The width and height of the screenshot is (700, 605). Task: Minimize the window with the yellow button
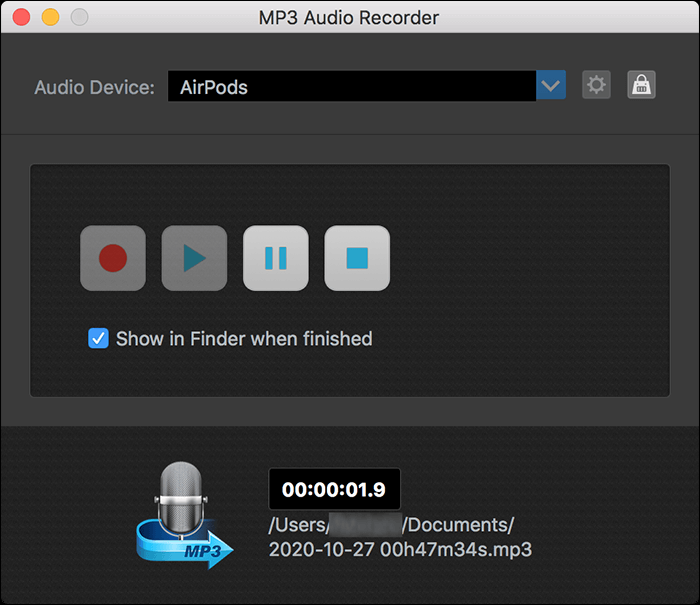point(50,17)
